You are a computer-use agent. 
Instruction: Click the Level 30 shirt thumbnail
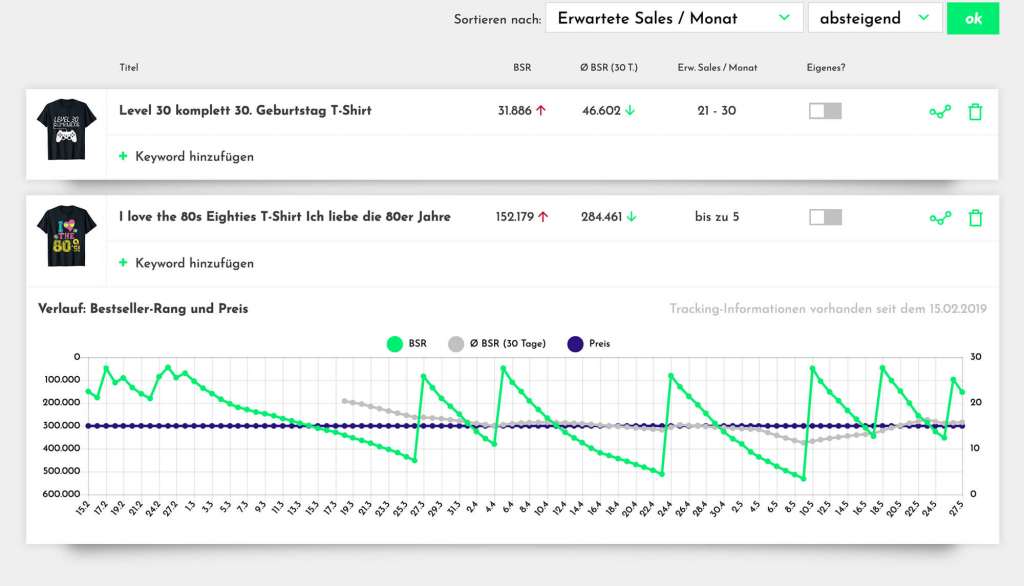[66, 128]
